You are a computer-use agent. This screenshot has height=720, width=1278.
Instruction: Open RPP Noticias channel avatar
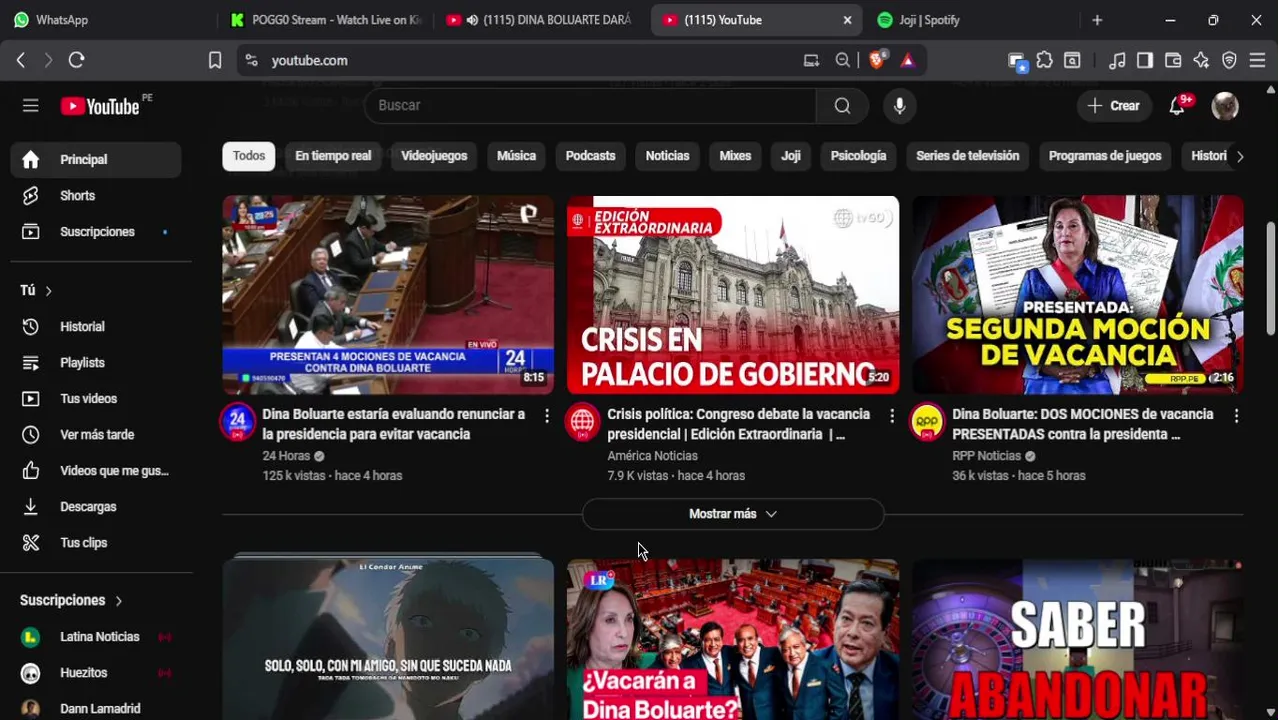click(x=928, y=423)
